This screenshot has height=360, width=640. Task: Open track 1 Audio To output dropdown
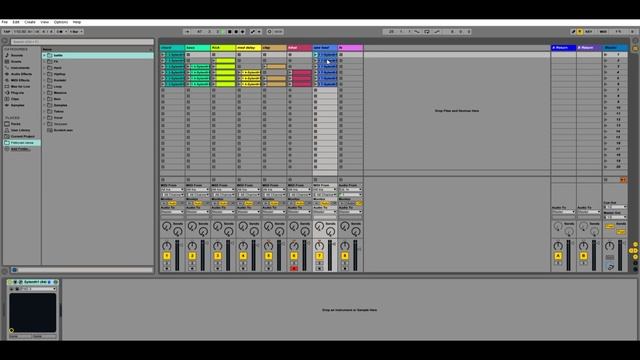coord(172,212)
